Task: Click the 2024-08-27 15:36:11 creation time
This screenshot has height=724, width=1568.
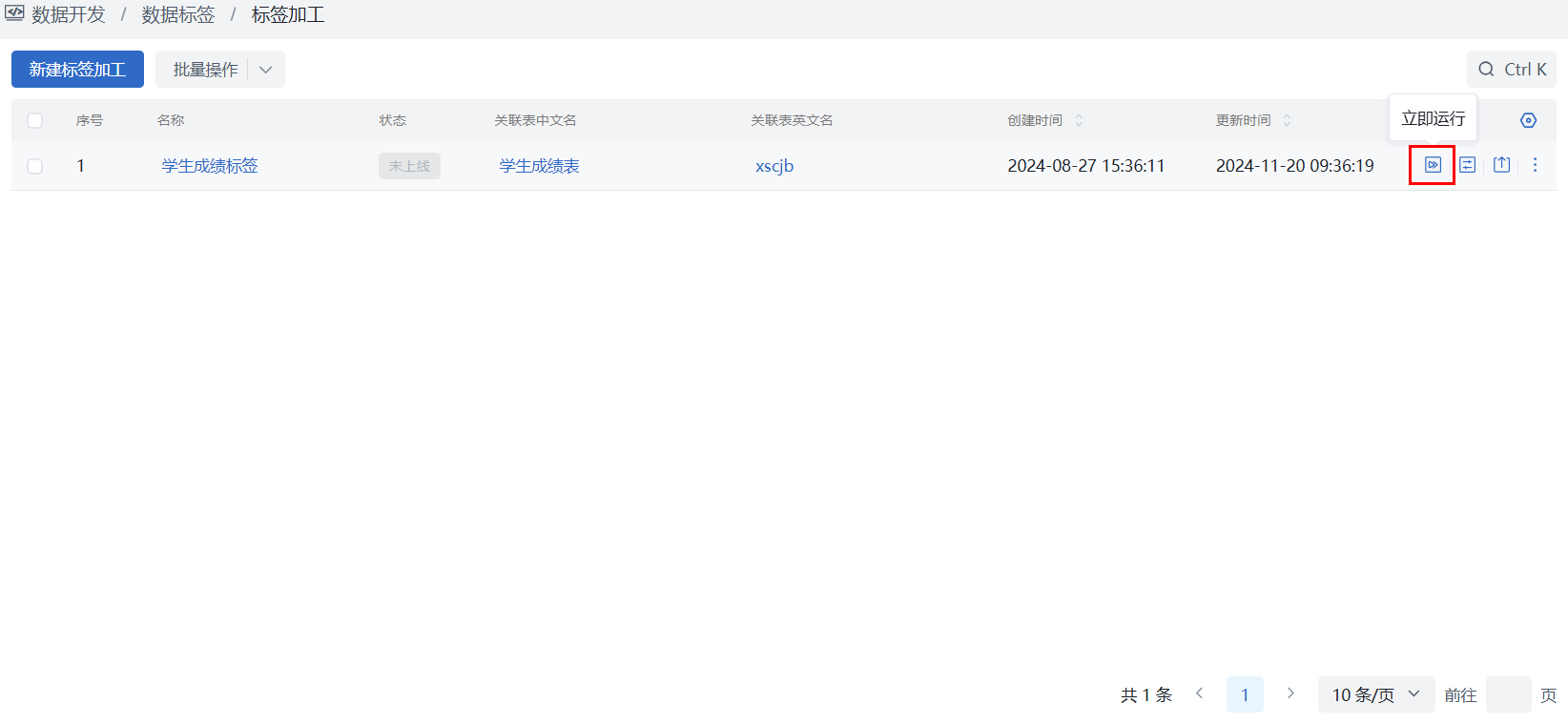Action: pyautogui.click(x=1086, y=166)
